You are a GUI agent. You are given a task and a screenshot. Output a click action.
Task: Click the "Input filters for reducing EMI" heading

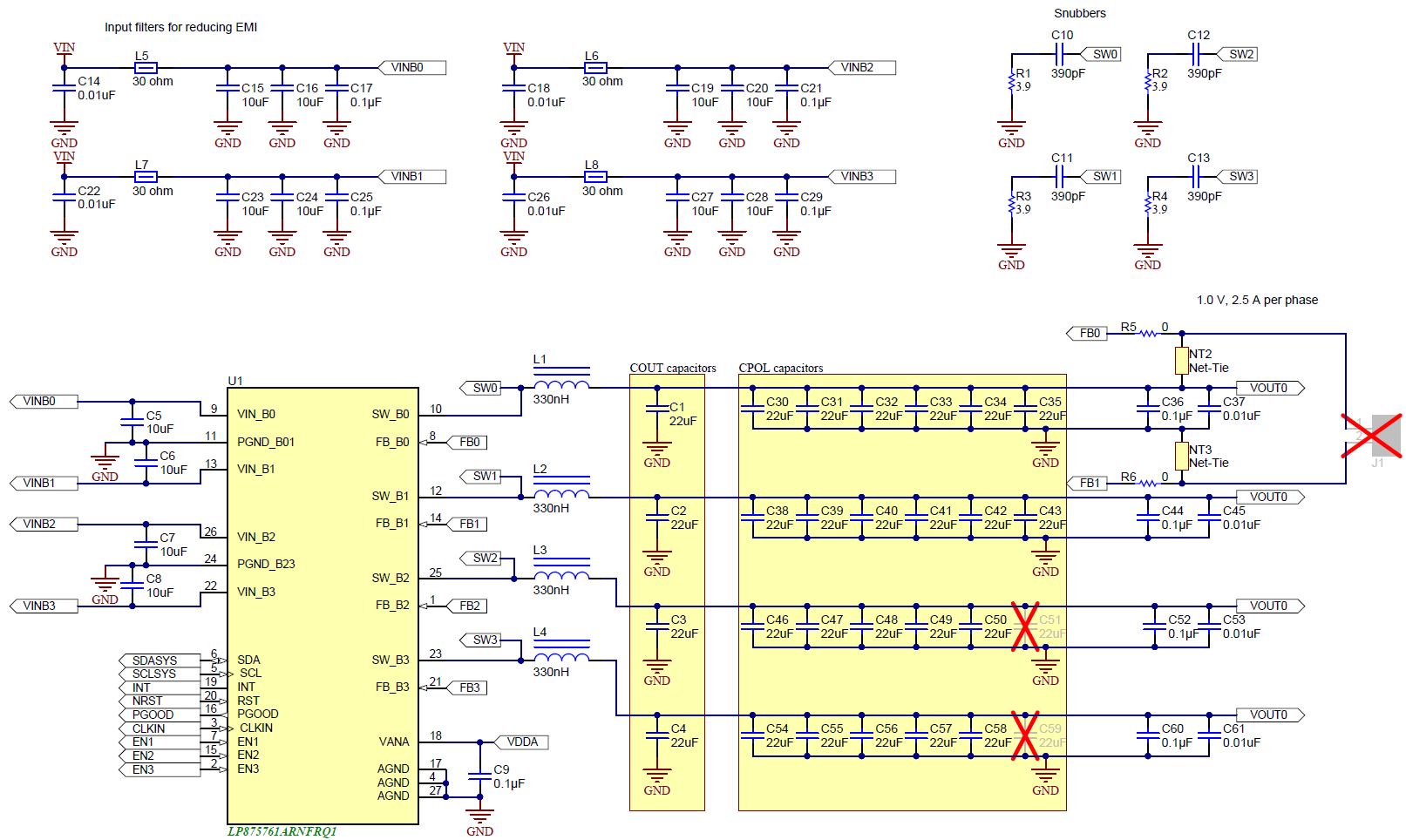181,27
